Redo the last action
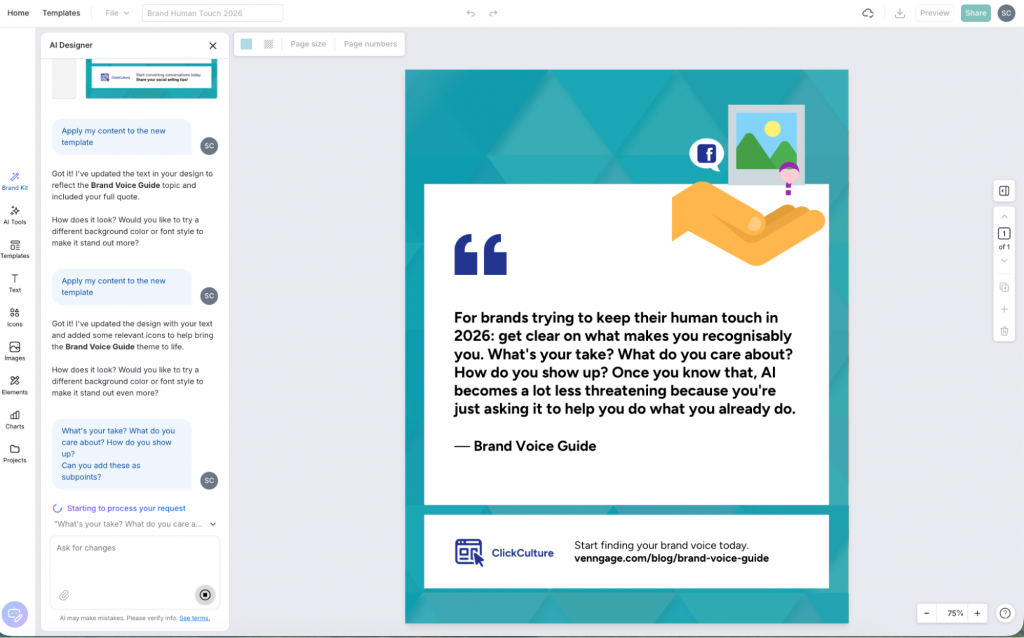This screenshot has height=638, width=1024. [493, 13]
